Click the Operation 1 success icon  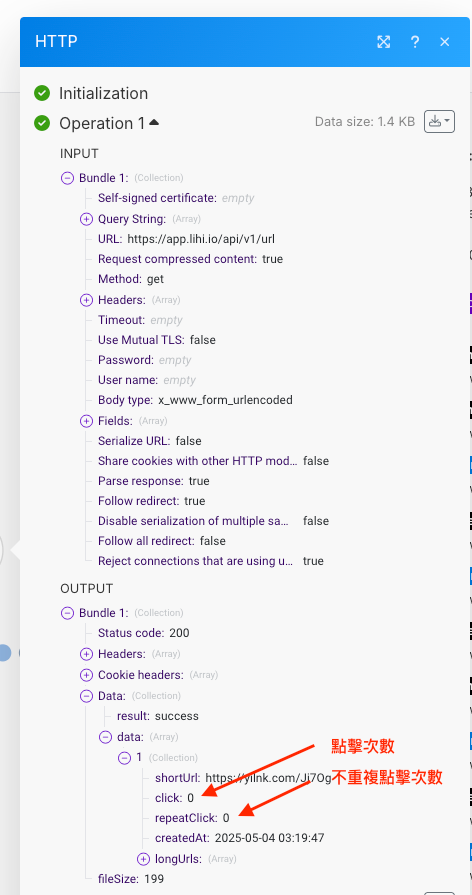[x=42, y=123]
